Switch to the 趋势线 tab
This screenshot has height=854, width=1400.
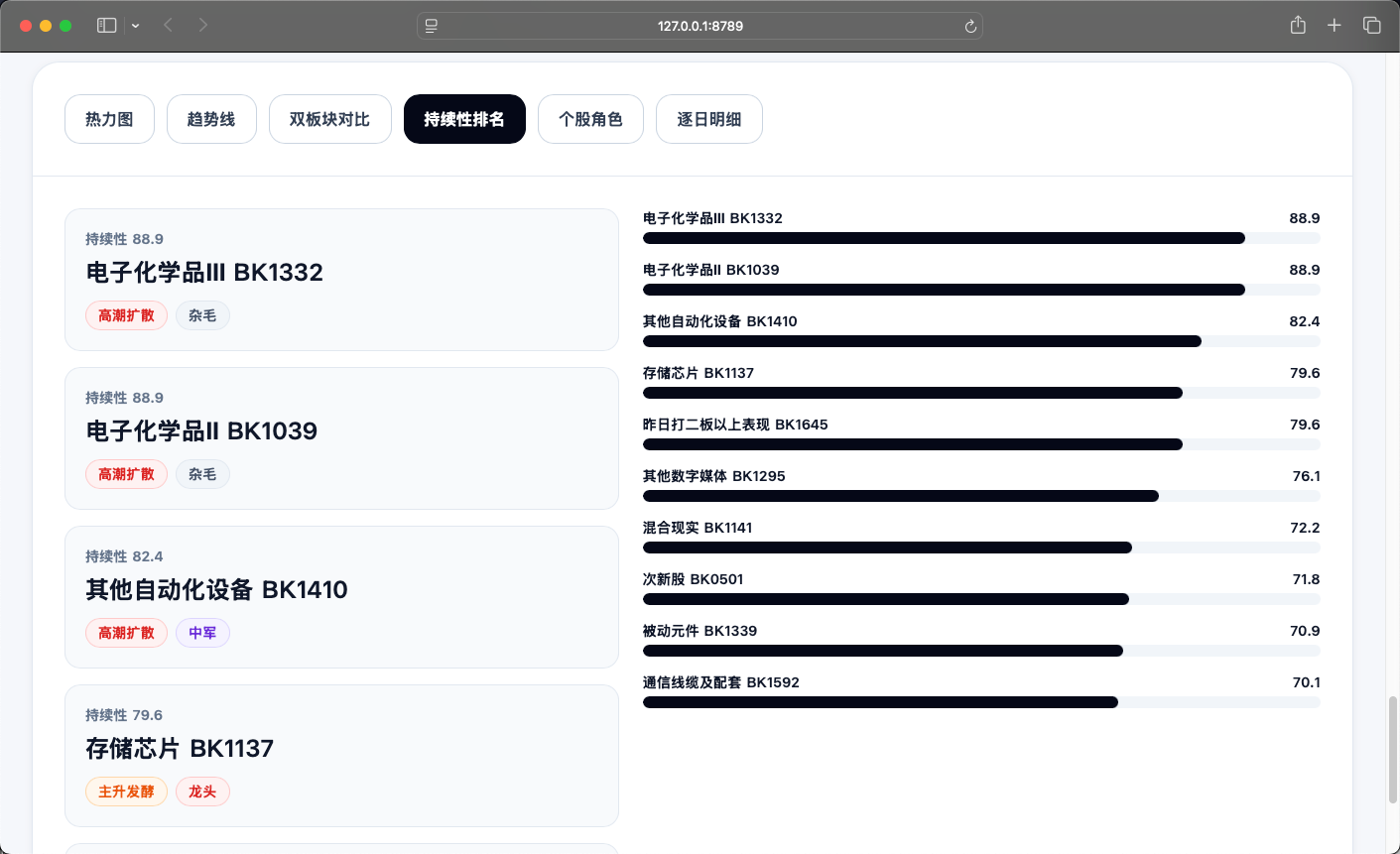pos(211,119)
